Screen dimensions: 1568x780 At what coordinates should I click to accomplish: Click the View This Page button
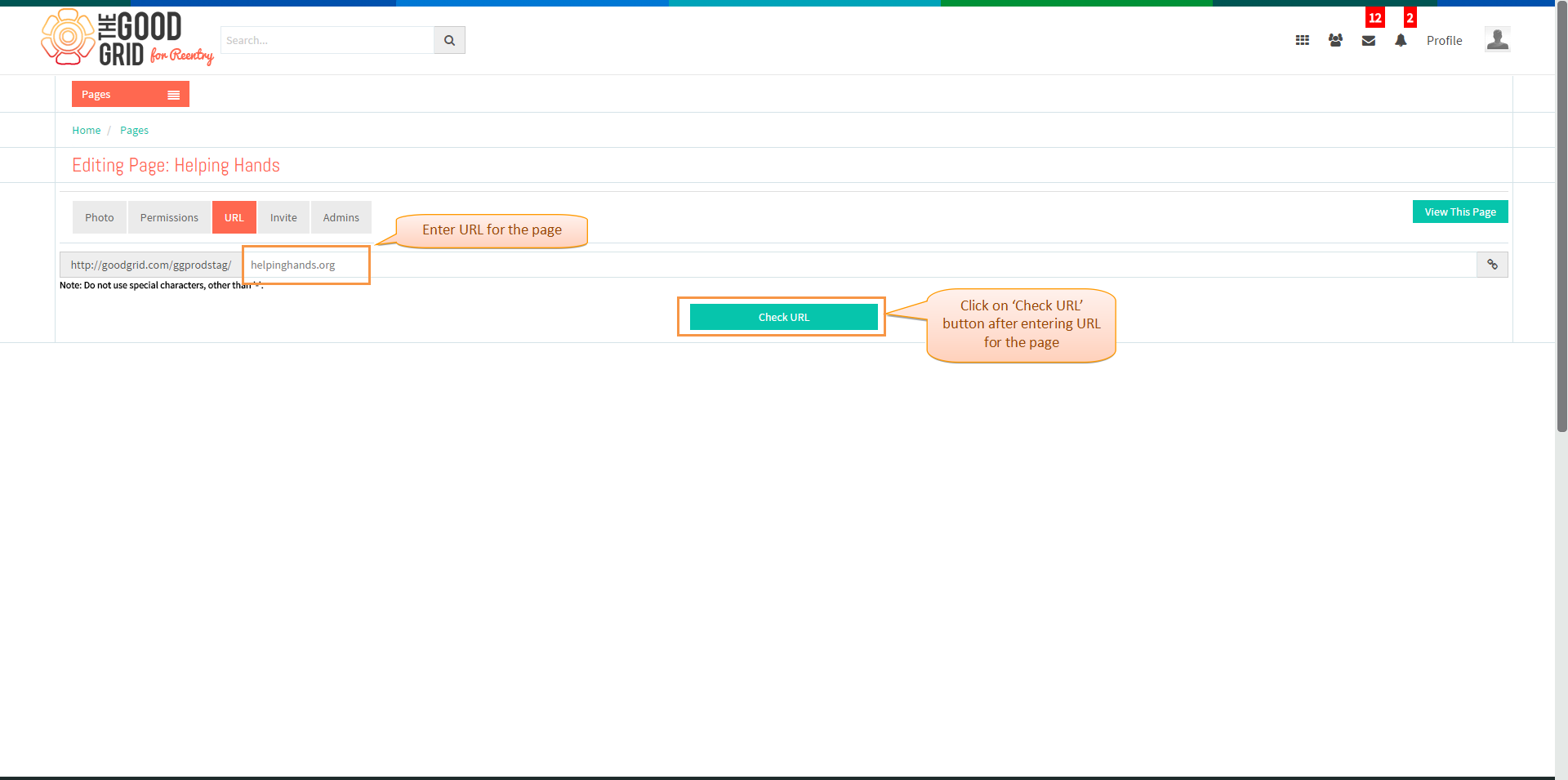[x=1460, y=212]
